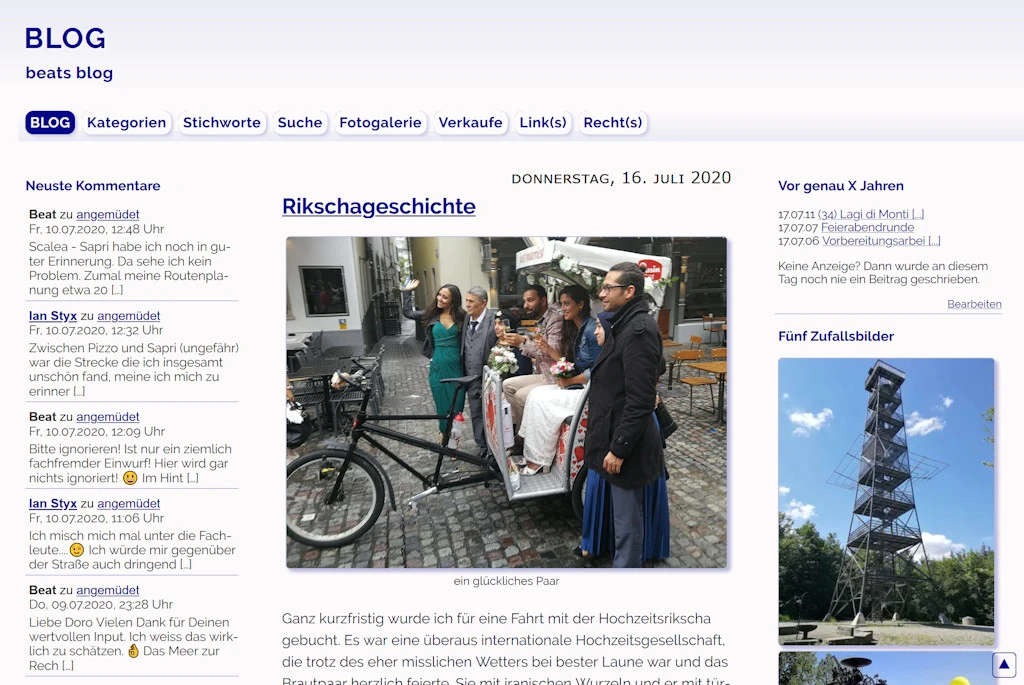This screenshot has width=1024, height=685.
Task: Click the wedding rickshaw photo
Action: 506,402
